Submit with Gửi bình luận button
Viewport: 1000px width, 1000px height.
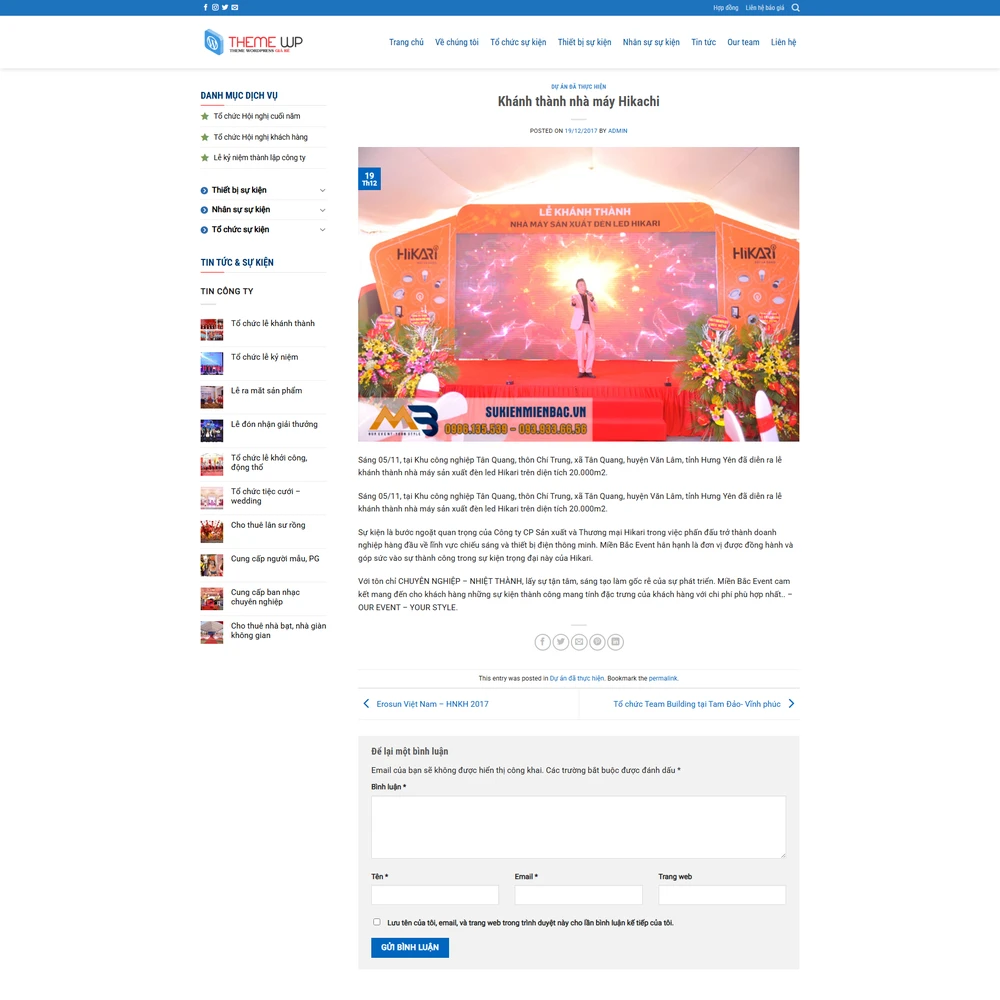tap(410, 947)
